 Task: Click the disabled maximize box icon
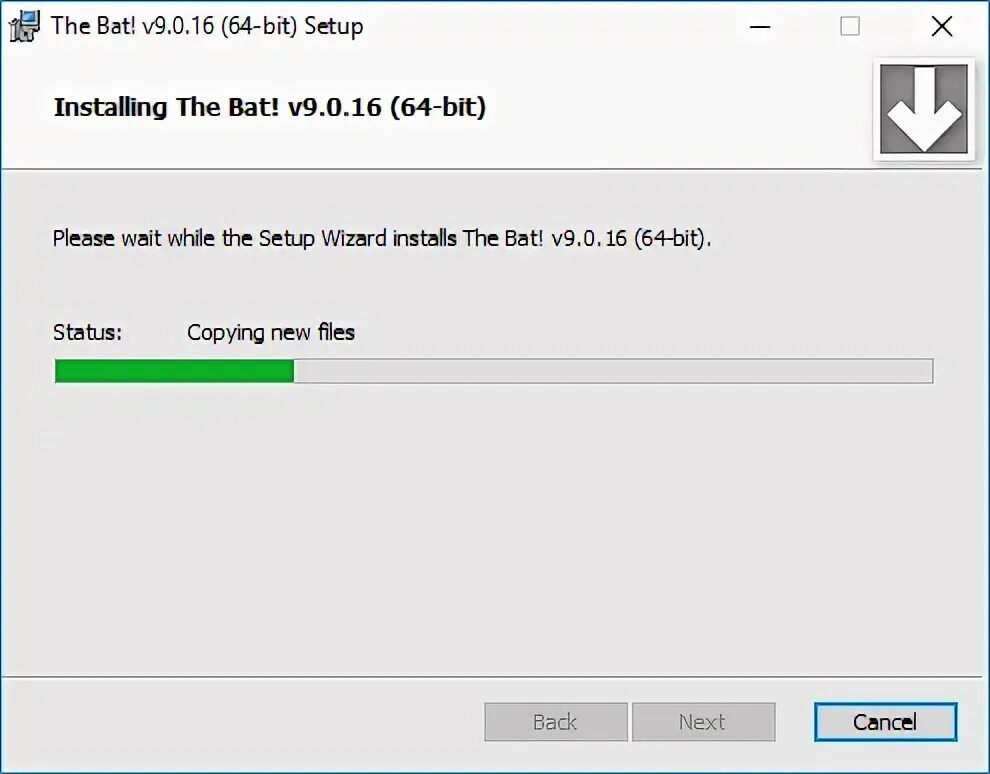tap(850, 27)
